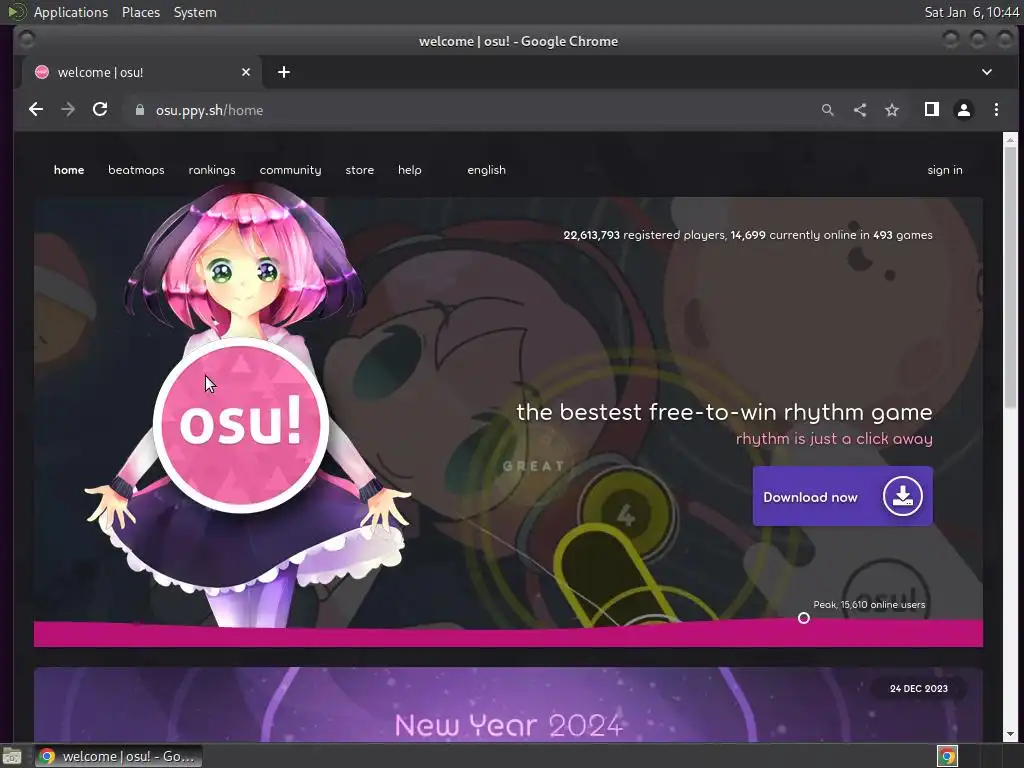Image resolution: width=1024 pixels, height=768 pixels.
Task: Click the 'the bestest free-to-win rhythm game' heading
Action: point(724,412)
